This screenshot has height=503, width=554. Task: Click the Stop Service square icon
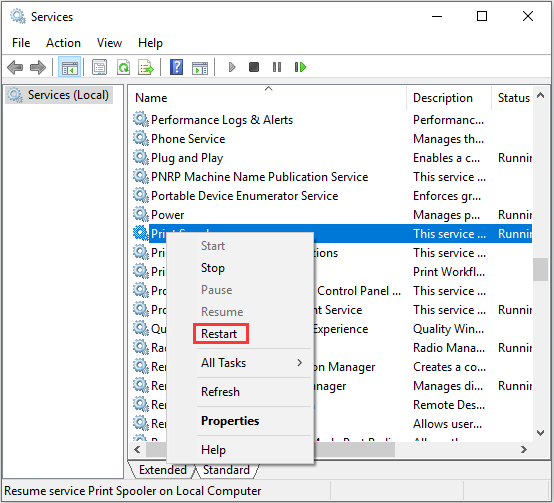pyautogui.click(x=254, y=67)
